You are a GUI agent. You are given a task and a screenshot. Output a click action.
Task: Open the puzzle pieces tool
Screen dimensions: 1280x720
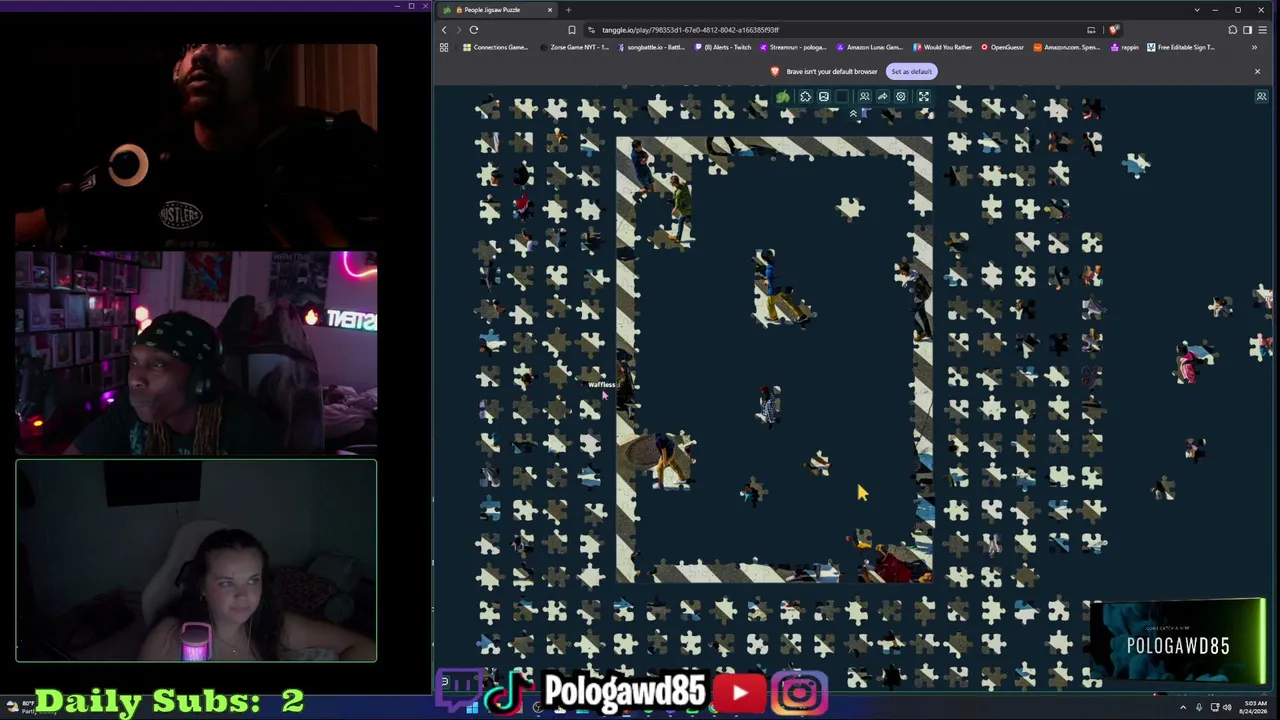805,97
